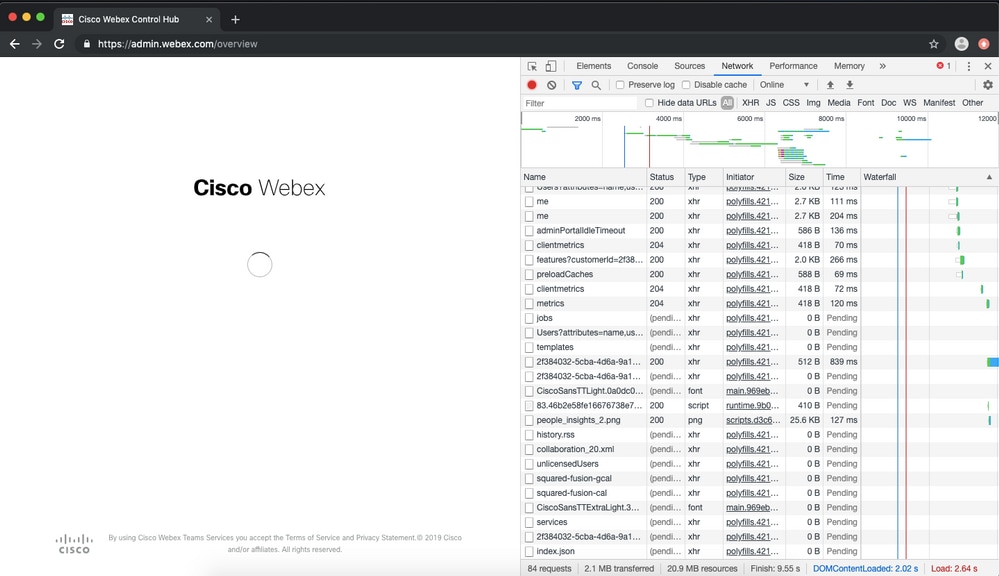Import HAR file upload arrow
This screenshot has width=999, height=576.
830,85
